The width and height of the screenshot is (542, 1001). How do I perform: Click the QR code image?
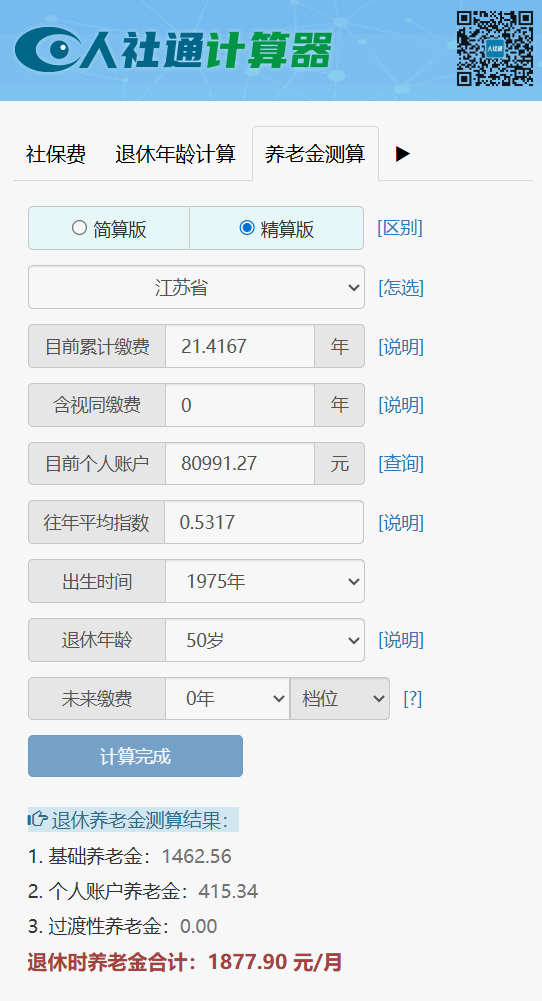click(495, 49)
